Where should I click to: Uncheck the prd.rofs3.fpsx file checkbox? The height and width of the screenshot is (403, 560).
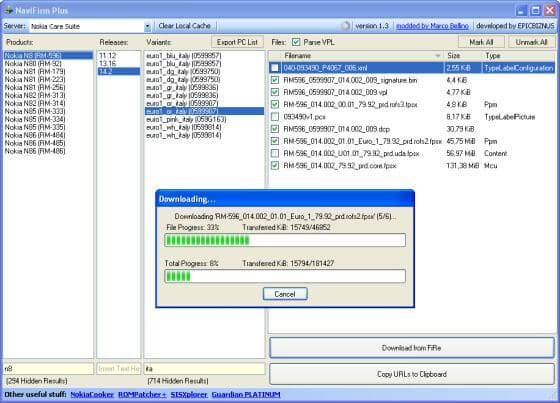[275, 104]
